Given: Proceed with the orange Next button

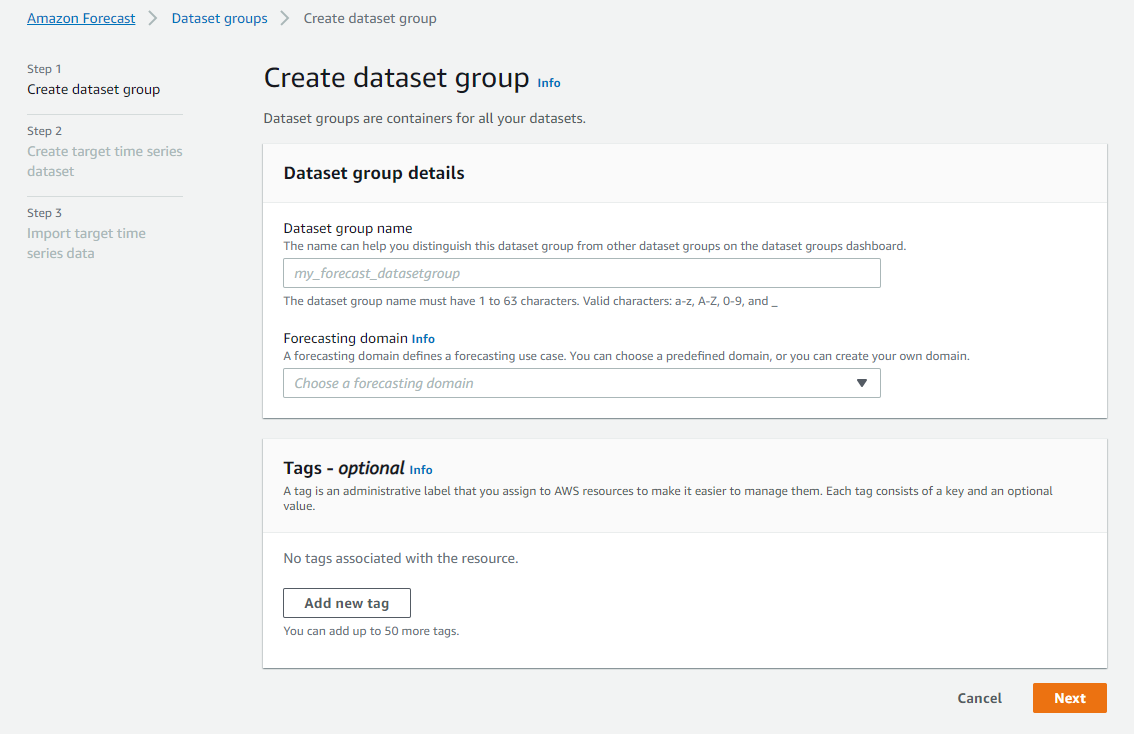Looking at the screenshot, I should (x=1069, y=698).
